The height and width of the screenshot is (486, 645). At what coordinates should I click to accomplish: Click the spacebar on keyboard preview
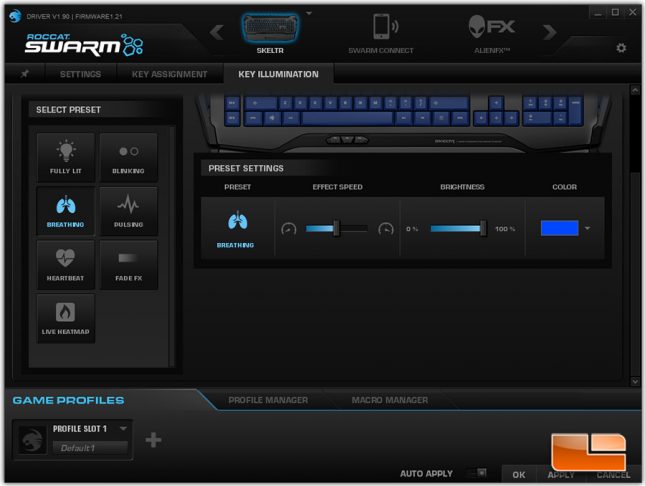(x=347, y=119)
